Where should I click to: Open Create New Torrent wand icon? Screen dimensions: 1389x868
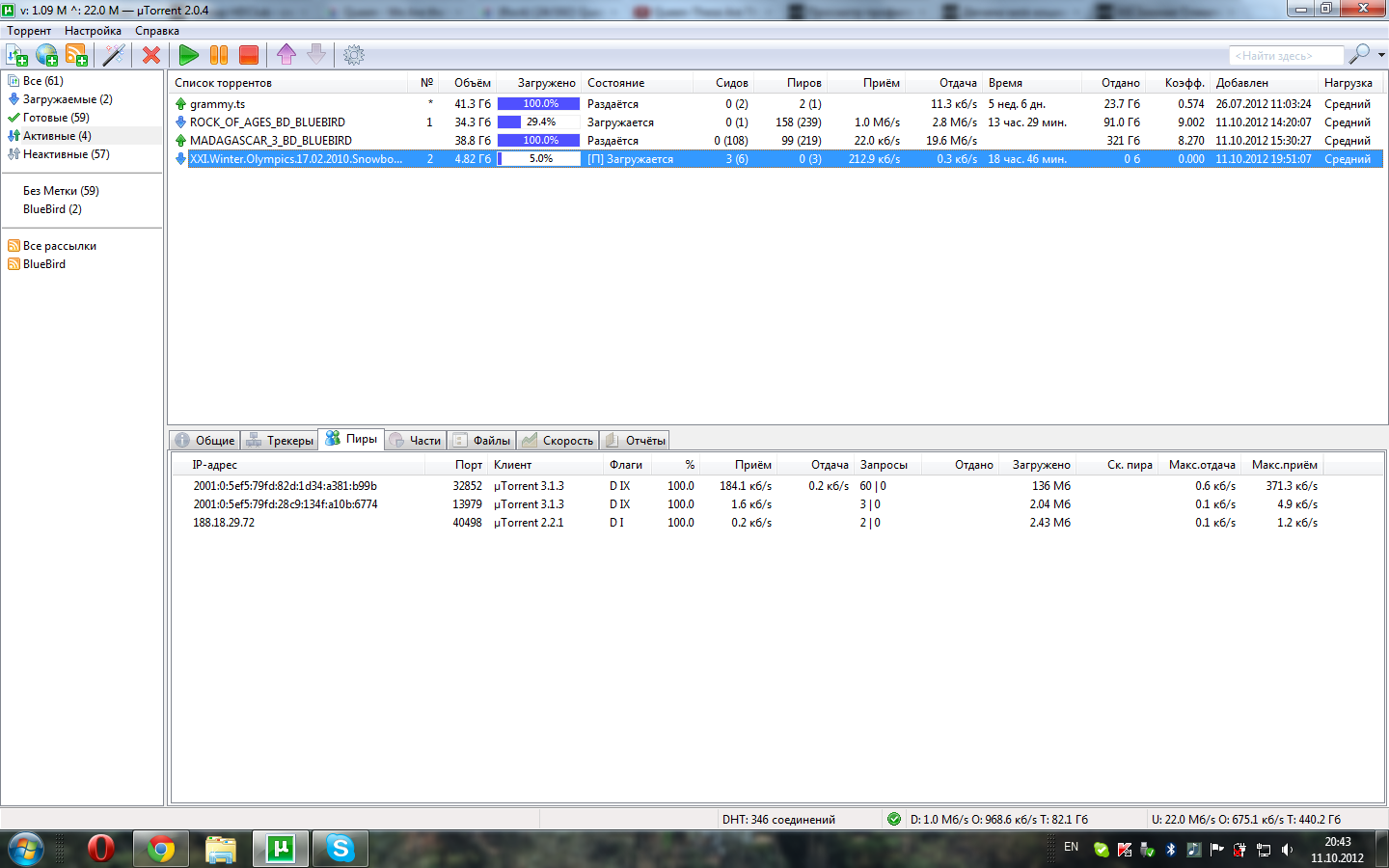114,55
